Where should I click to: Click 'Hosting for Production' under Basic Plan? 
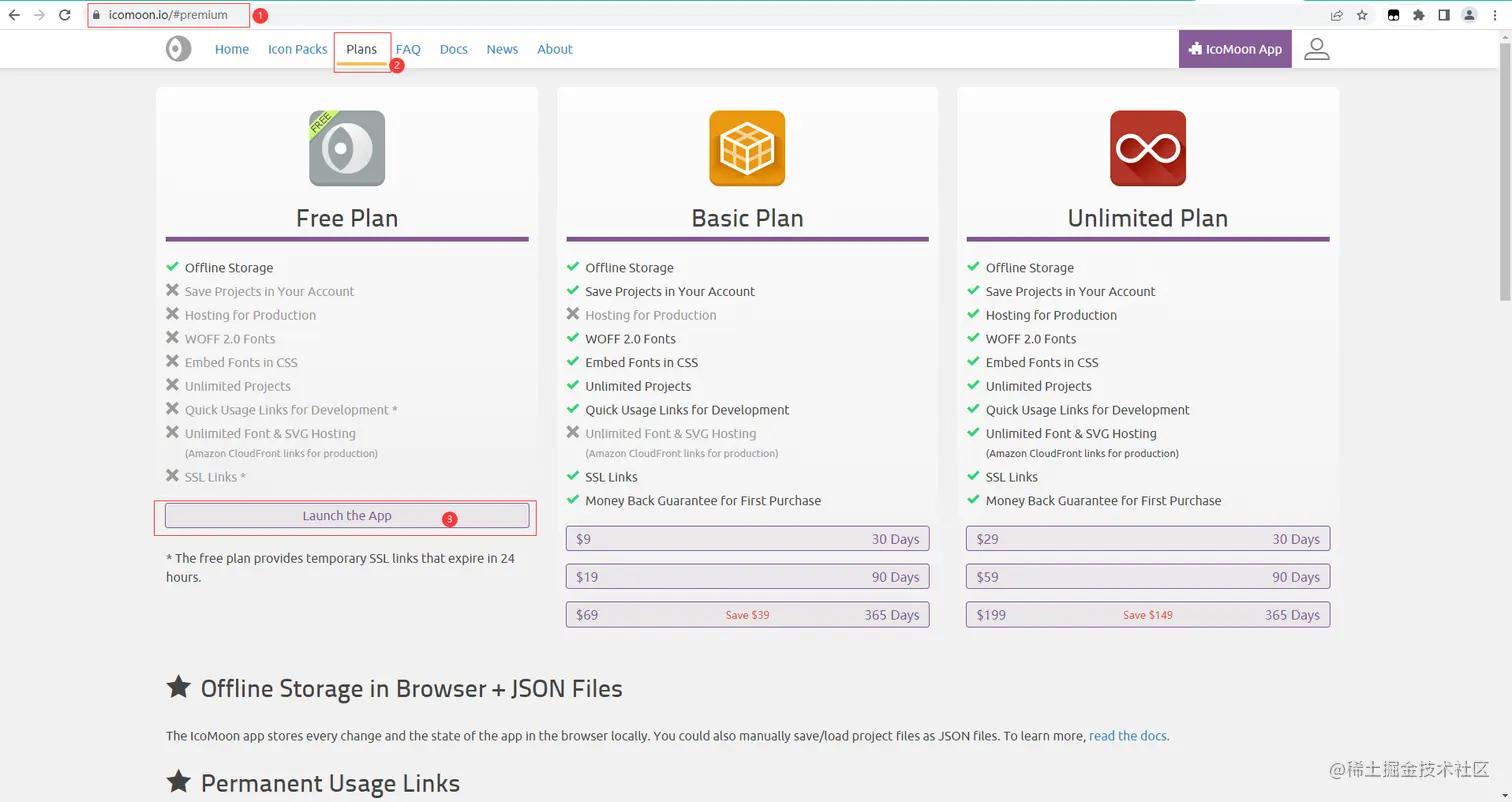[x=651, y=315]
